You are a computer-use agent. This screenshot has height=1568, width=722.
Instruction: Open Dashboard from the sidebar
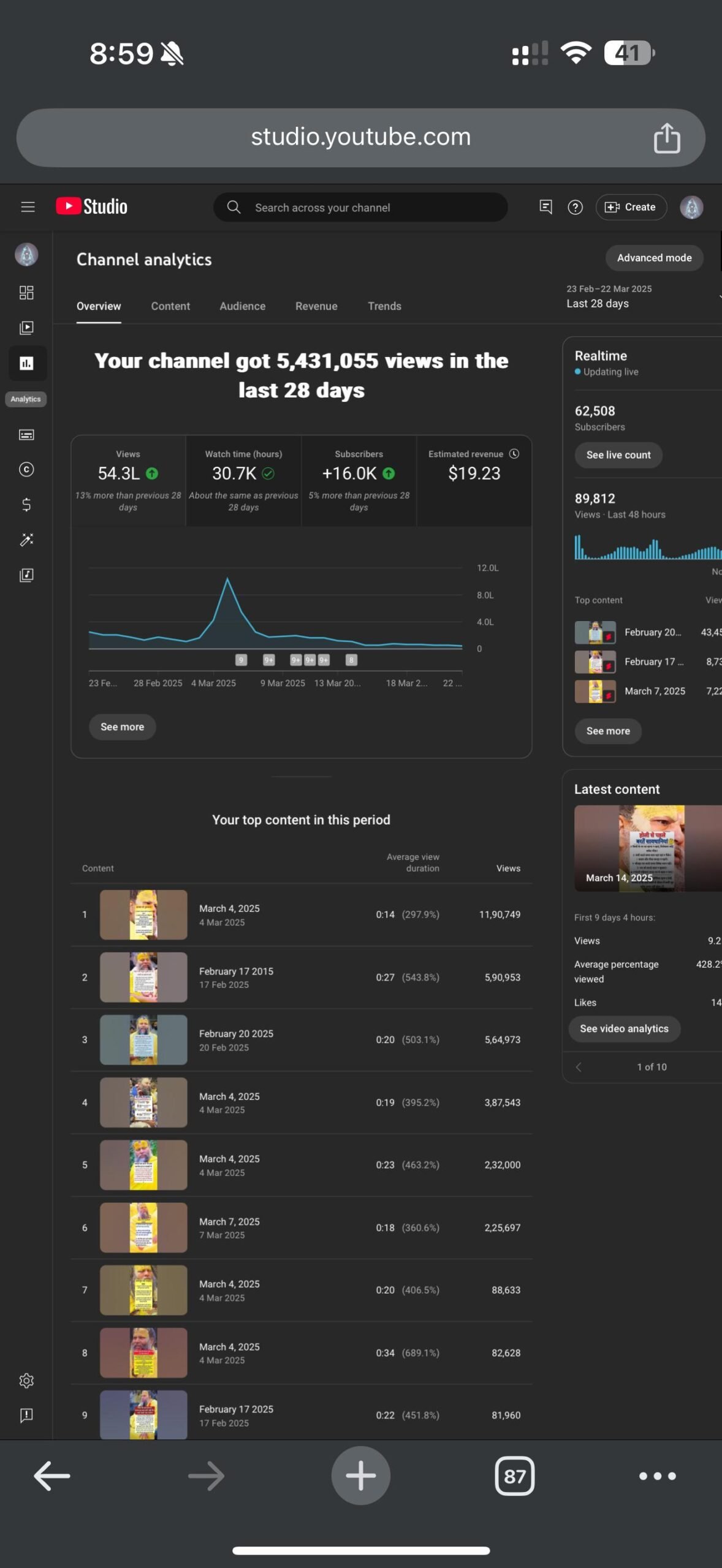(x=26, y=292)
